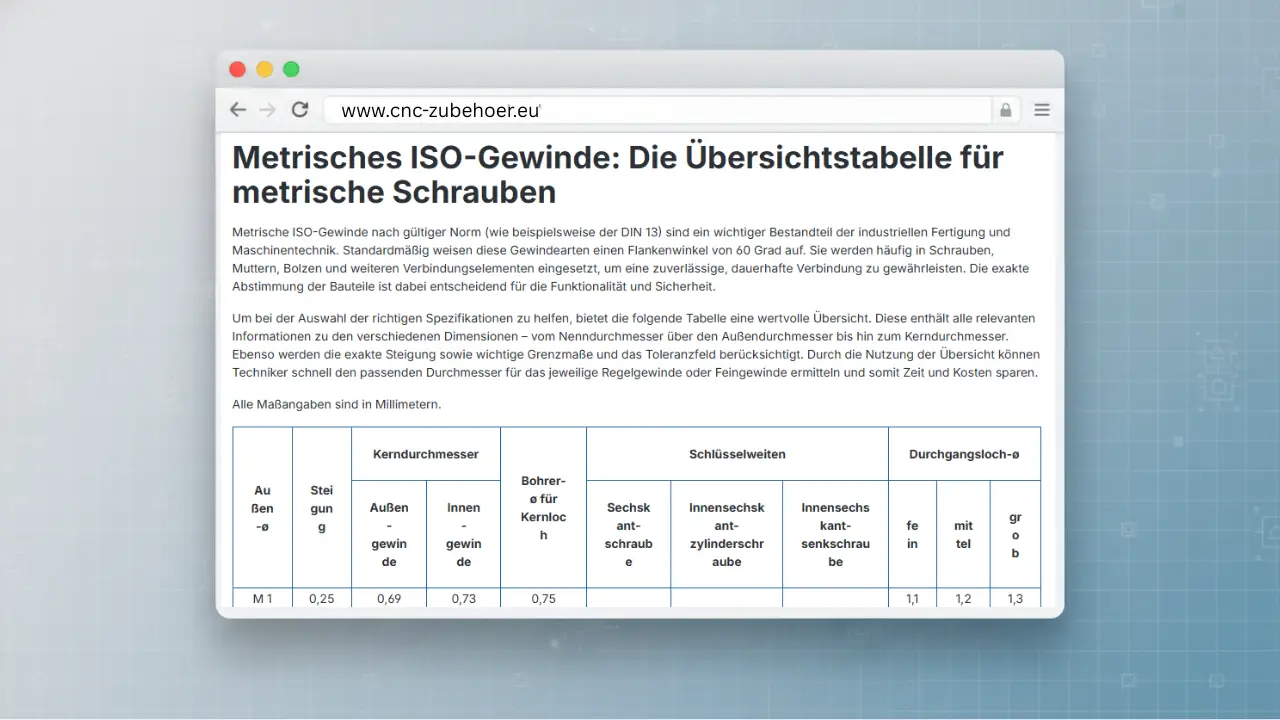Viewport: 1280px width, 720px height.
Task: Click the 1,1 fein value
Action: (x=912, y=598)
